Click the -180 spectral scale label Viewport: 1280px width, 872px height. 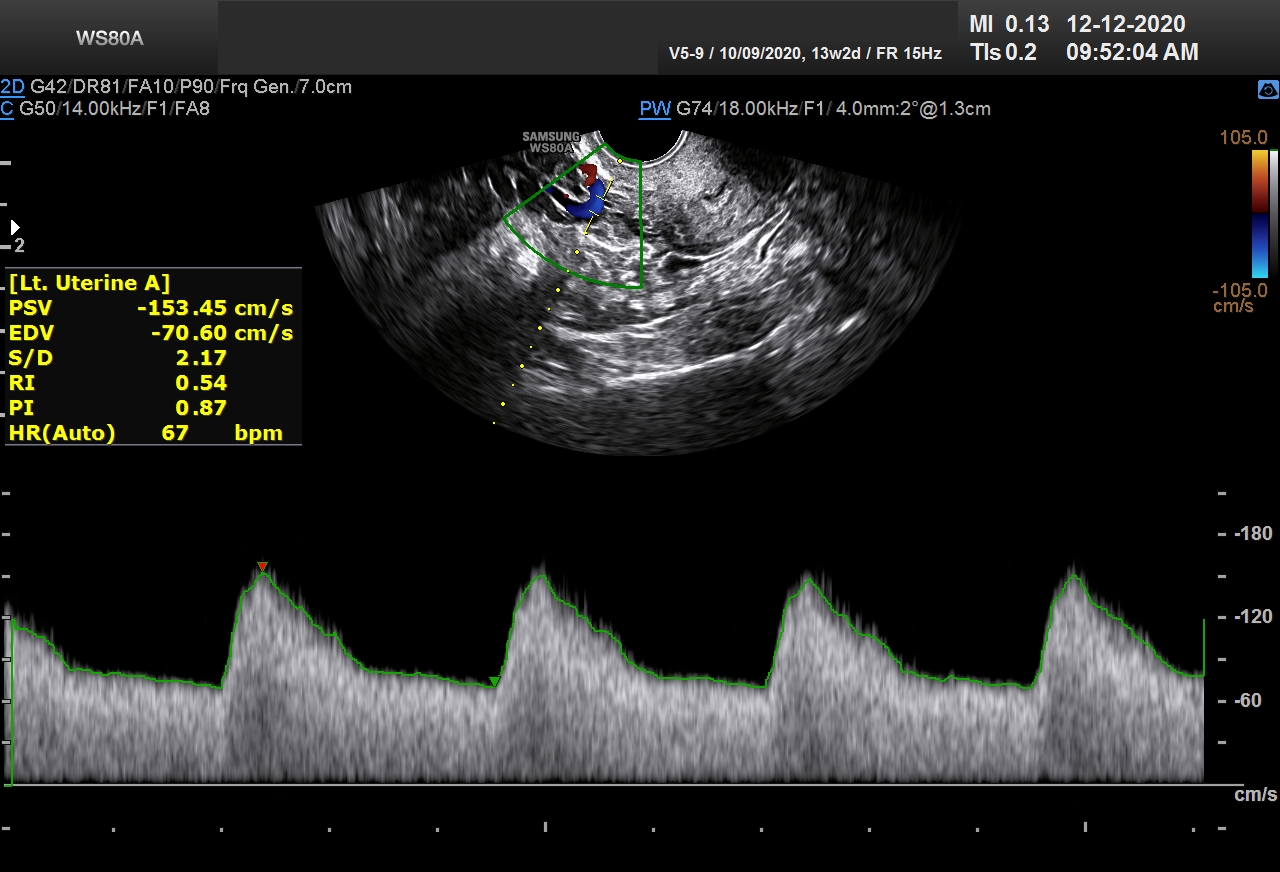click(x=1253, y=534)
